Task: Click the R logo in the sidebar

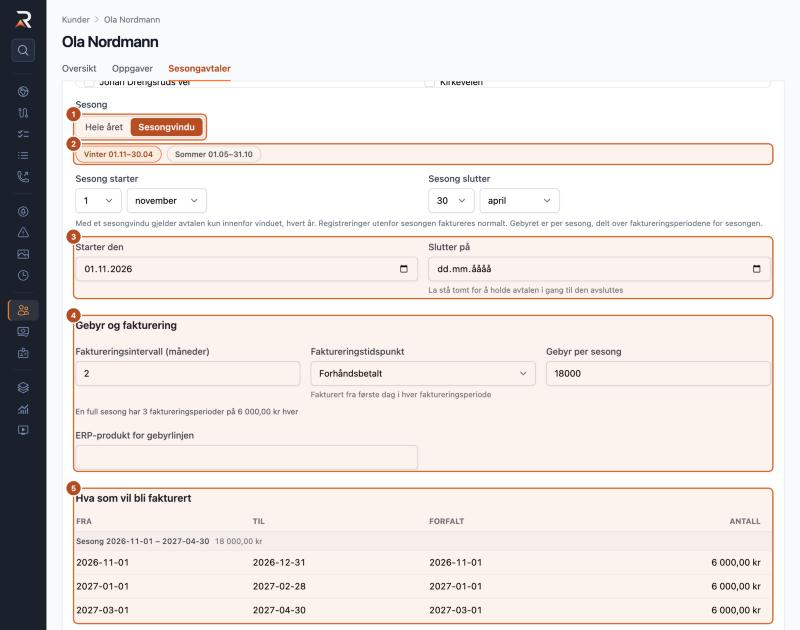Action: (23, 19)
